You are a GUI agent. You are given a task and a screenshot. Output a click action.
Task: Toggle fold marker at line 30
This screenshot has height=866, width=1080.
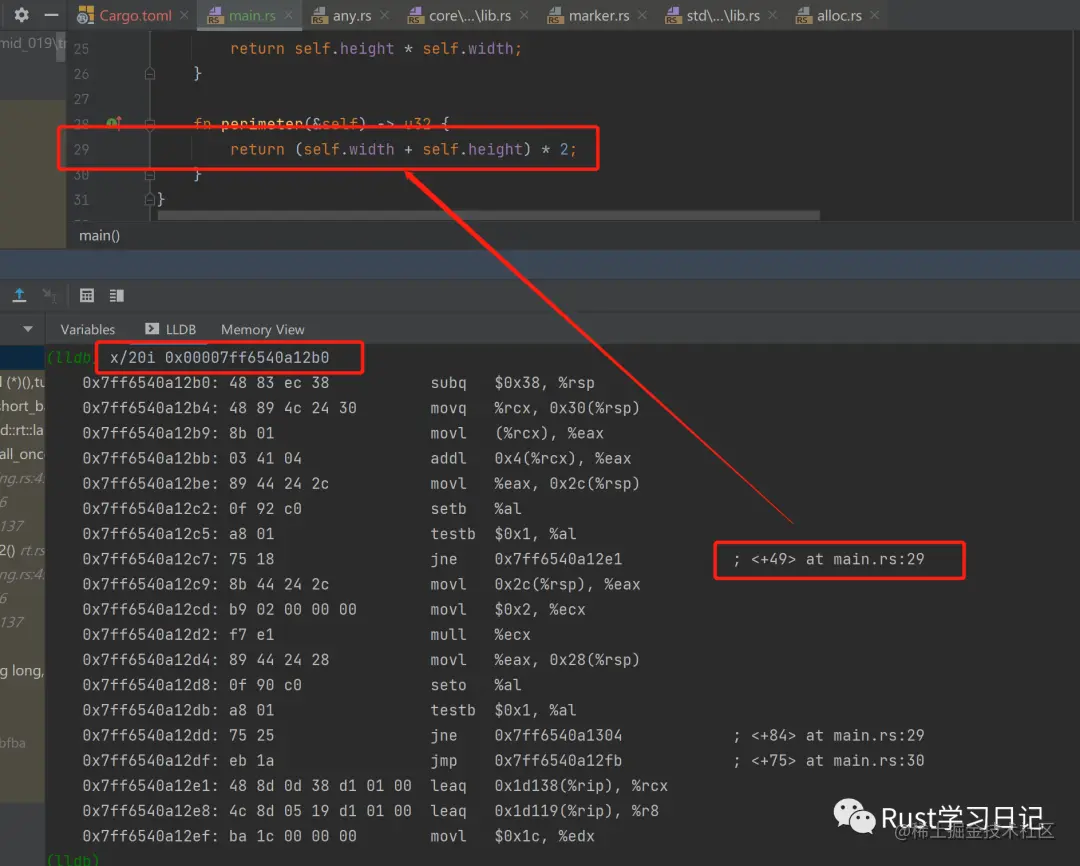[x=149, y=175]
